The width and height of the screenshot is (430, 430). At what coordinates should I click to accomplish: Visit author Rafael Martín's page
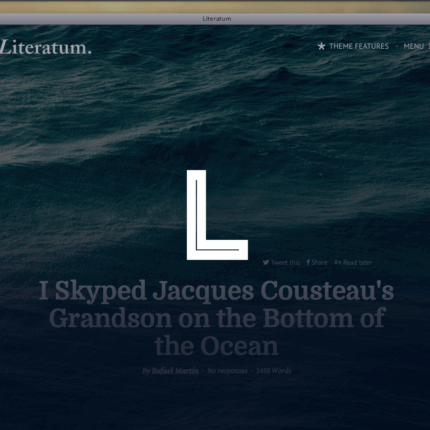175,371
